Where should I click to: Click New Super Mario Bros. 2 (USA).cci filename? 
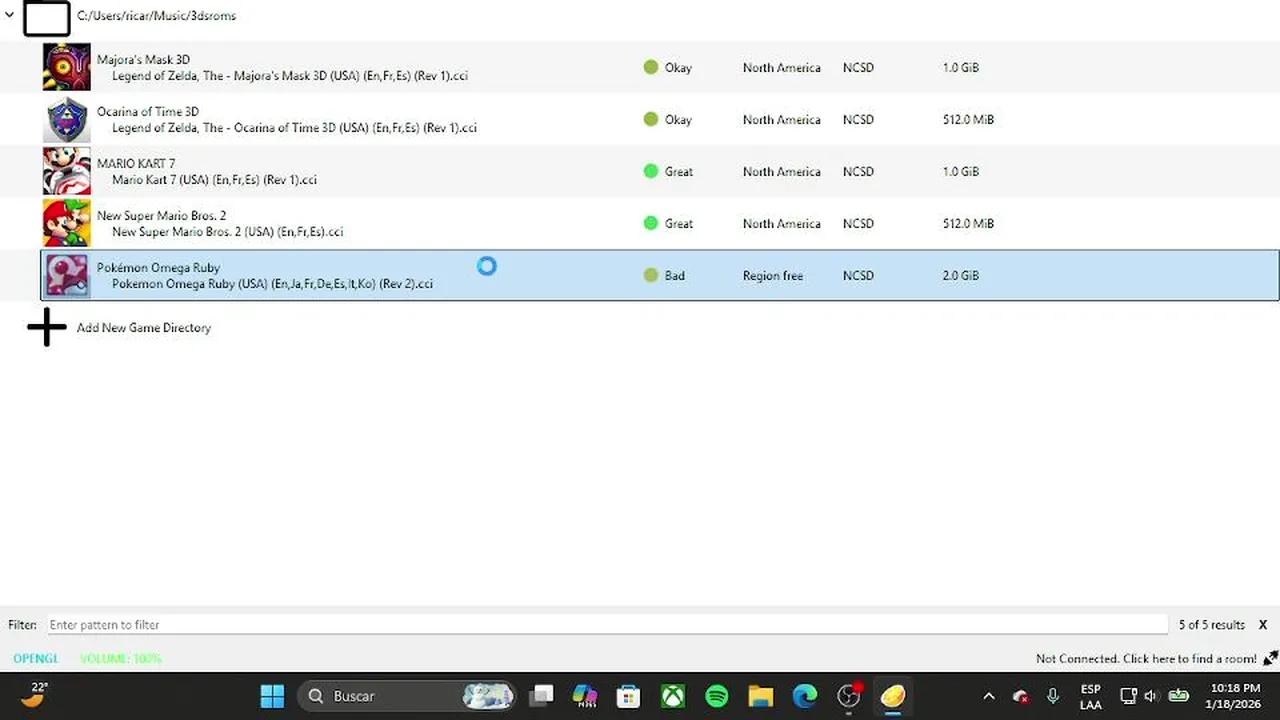pyautogui.click(x=227, y=232)
